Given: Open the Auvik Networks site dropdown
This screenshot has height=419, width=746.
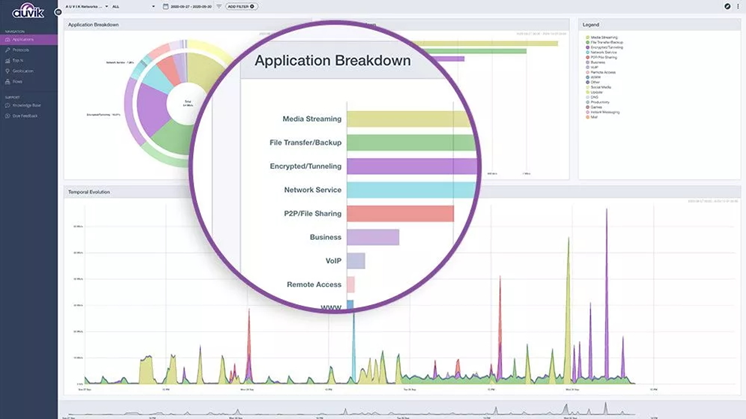Looking at the screenshot, I should coord(87,6).
